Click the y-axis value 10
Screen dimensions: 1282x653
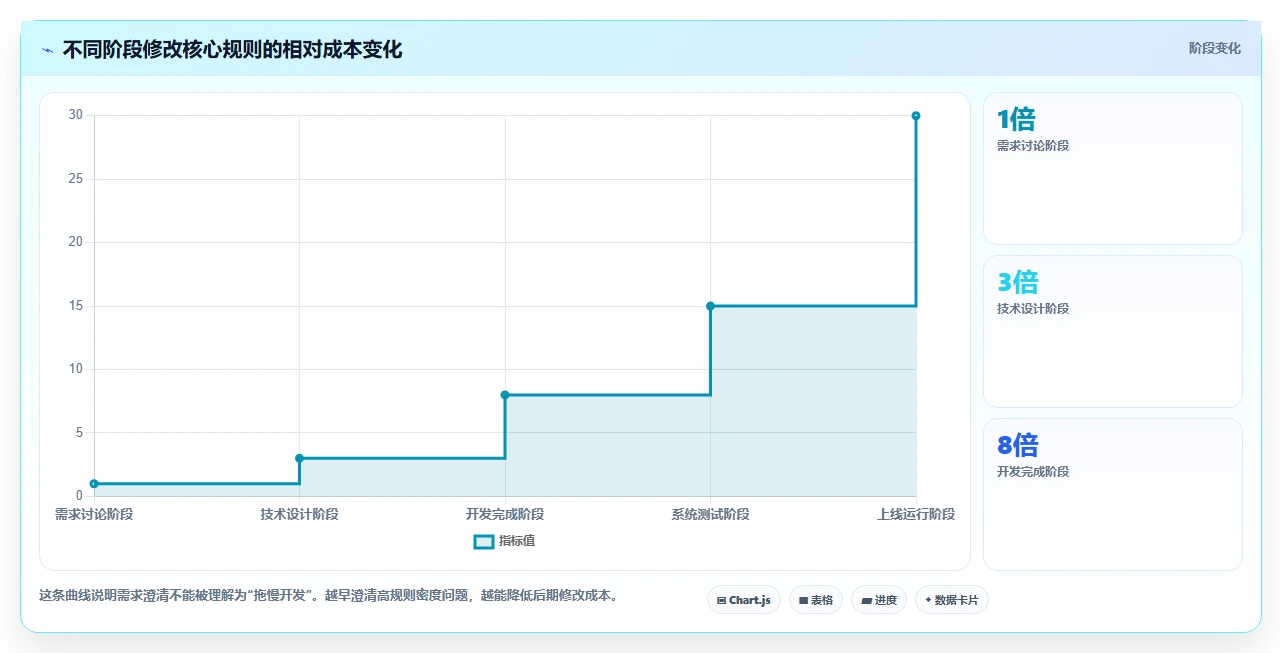coord(76,369)
